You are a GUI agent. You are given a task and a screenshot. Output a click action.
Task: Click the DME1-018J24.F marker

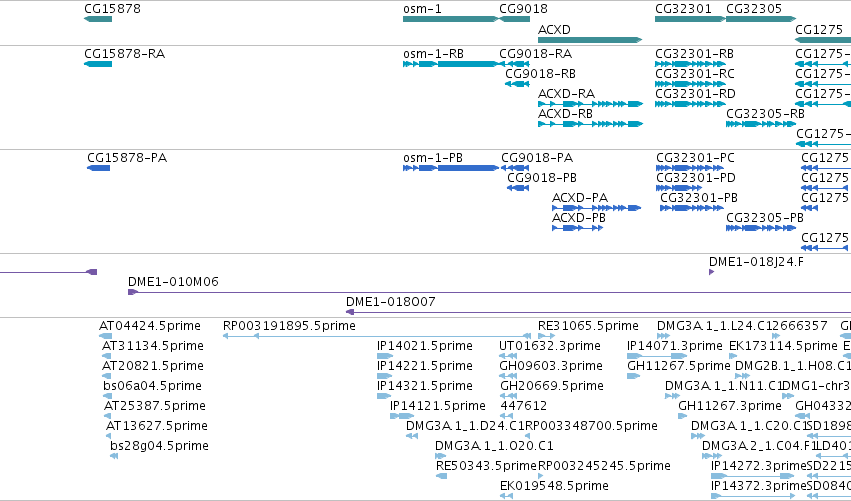click(712, 272)
